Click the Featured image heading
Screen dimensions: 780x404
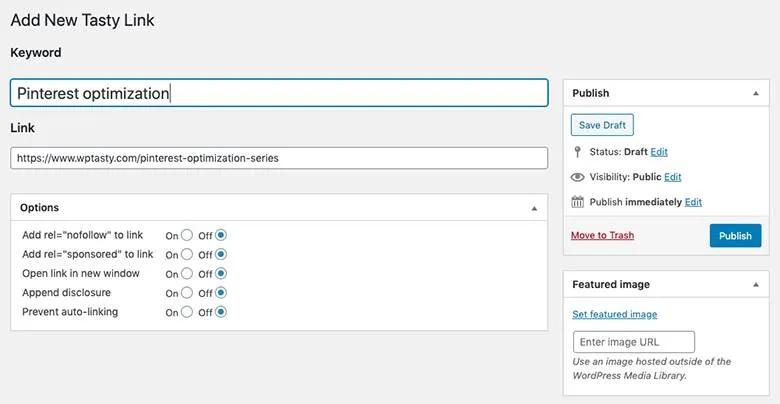[611, 285]
